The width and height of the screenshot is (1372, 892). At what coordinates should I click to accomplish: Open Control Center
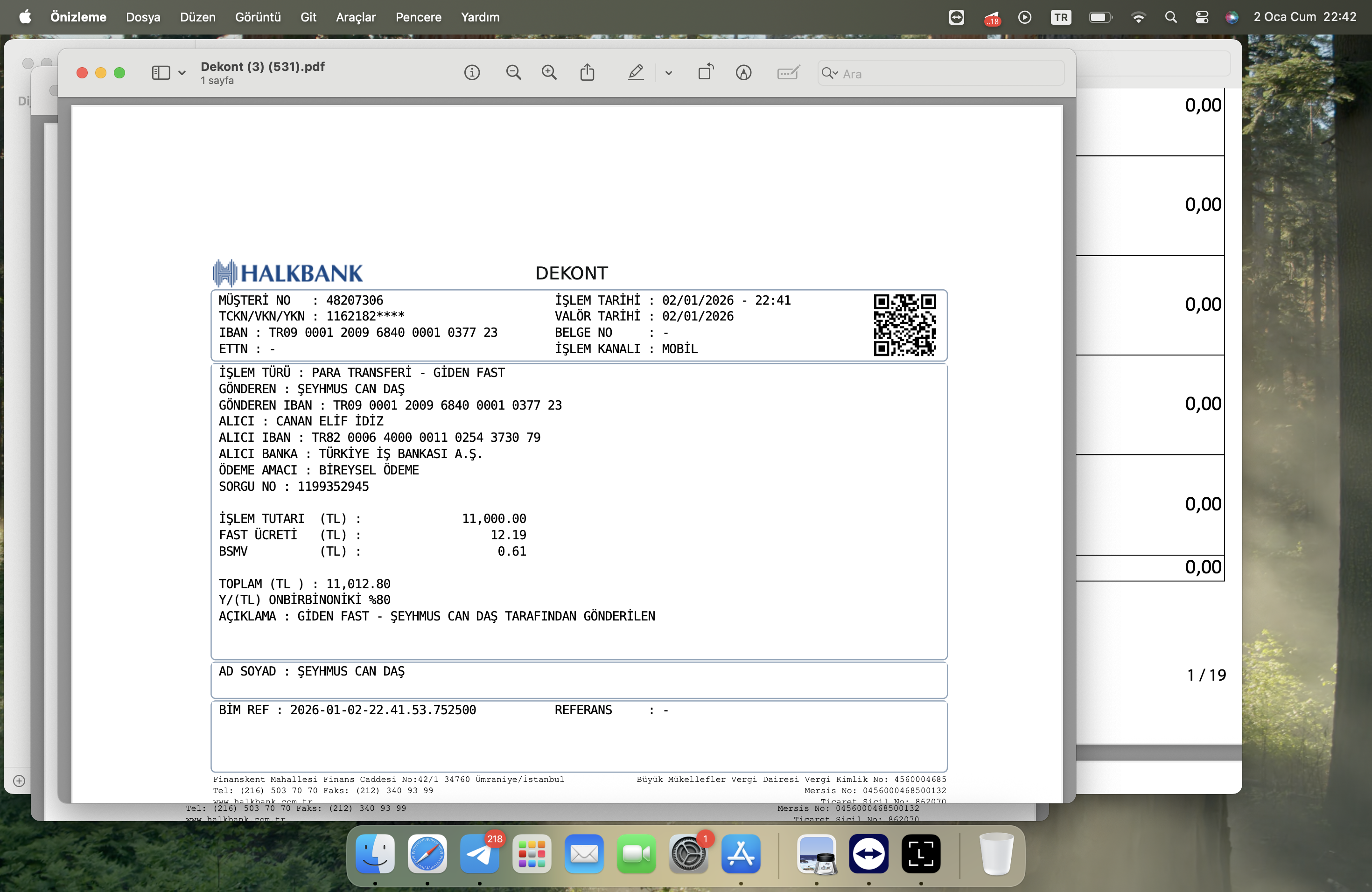(1202, 17)
